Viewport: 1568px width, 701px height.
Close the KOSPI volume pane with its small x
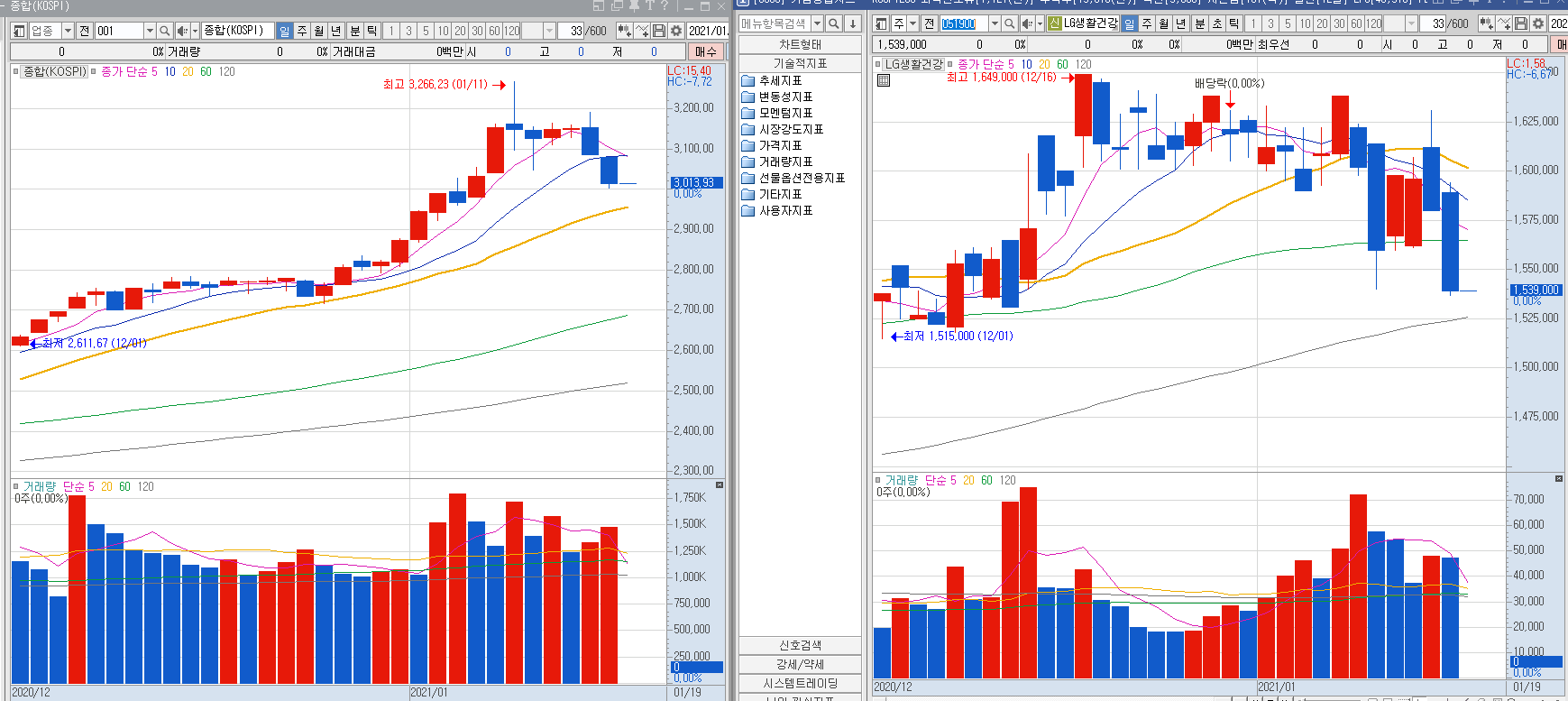point(720,485)
